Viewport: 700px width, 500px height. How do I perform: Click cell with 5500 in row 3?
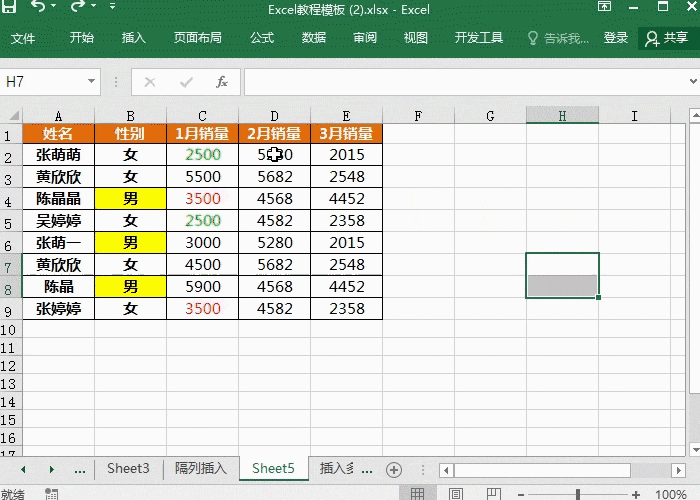tap(202, 177)
